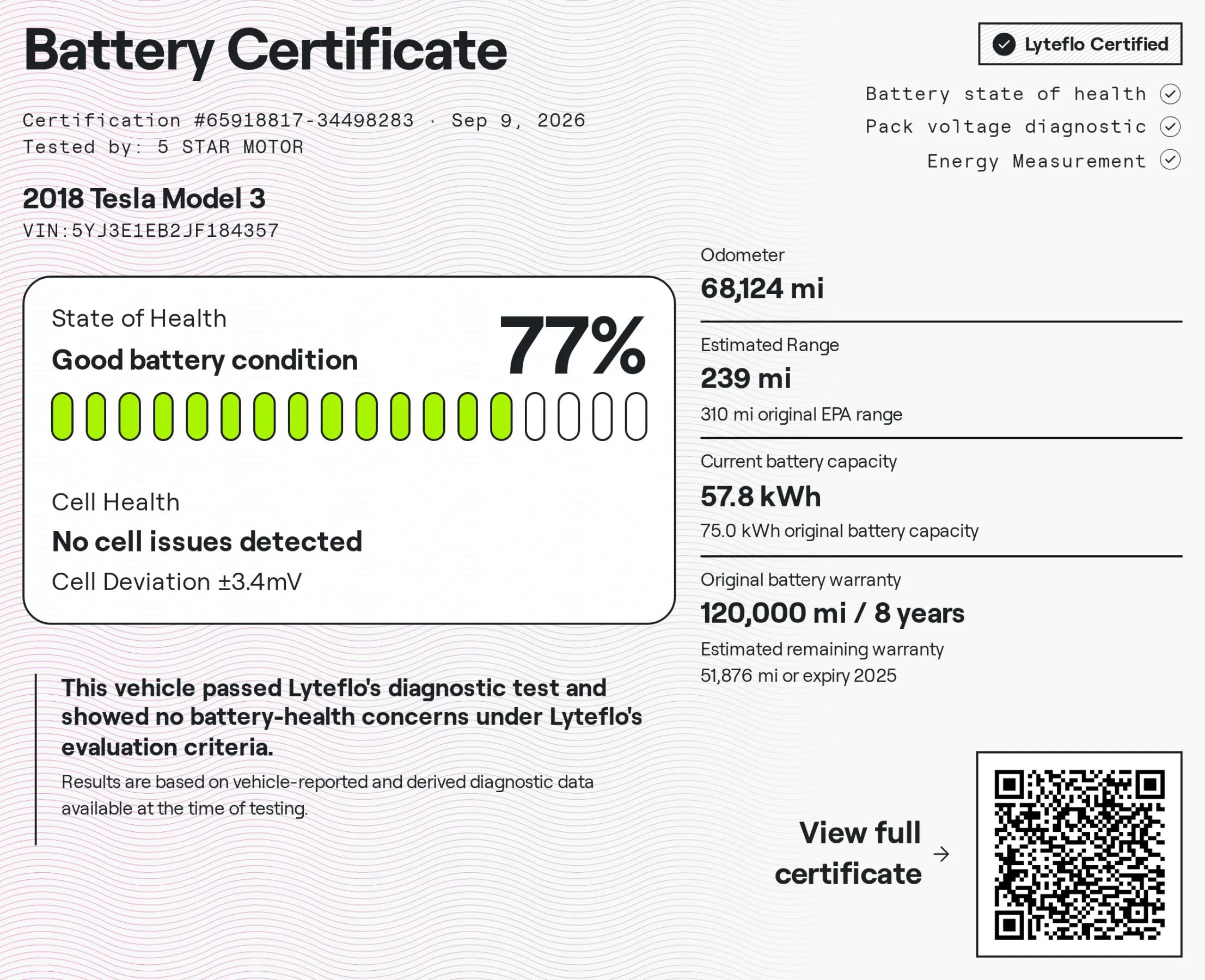The image size is (1205, 980).
Task: Click the check icon beside Battery state of health
Action: coord(1171,94)
